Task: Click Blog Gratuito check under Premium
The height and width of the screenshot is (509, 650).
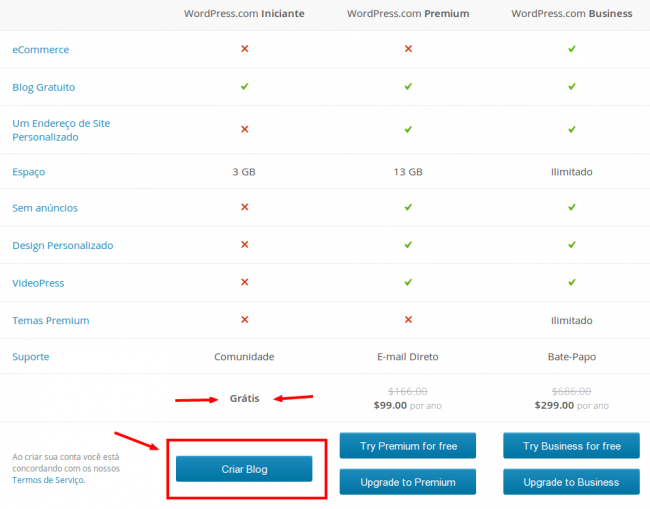Action: pos(408,86)
